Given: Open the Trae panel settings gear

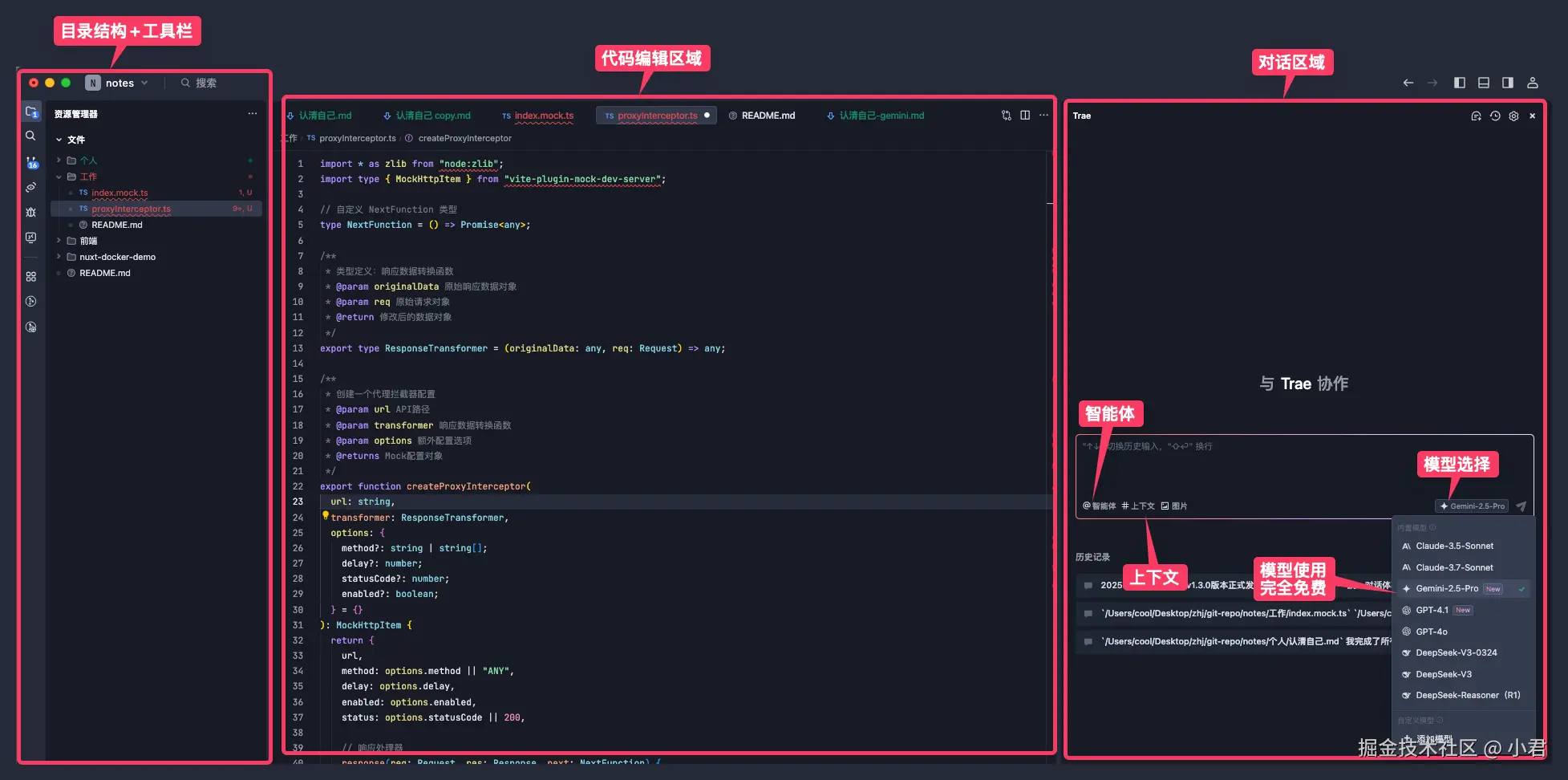Looking at the screenshot, I should [x=1513, y=116].
